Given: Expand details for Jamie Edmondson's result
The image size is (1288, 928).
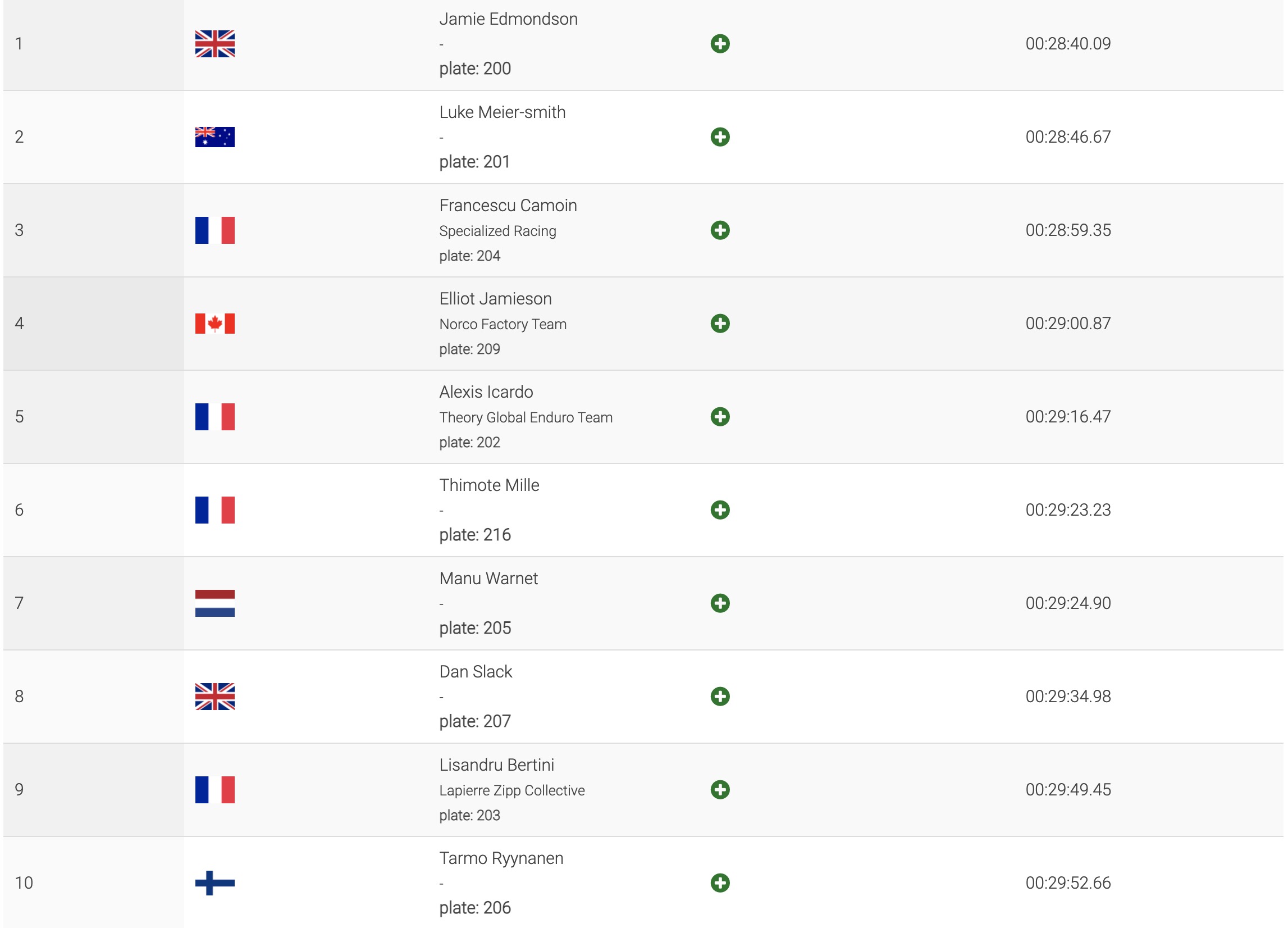Looking at the screenshot, I should coord(720,44).
